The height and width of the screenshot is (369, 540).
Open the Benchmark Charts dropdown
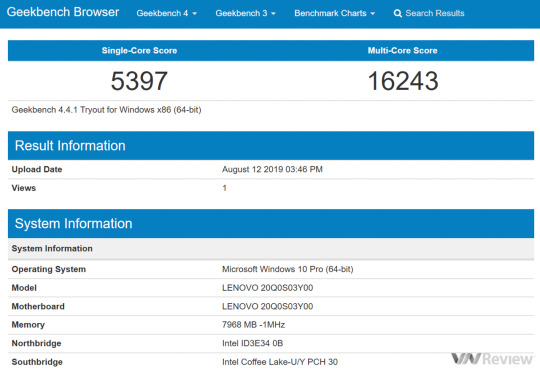pyautogui.click(x=334, y=13)
